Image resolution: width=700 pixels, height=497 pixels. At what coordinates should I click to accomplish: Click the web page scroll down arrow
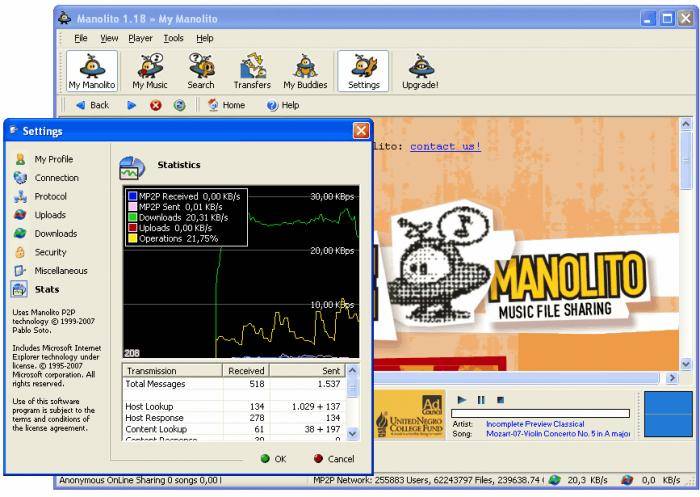click(686, 365)
